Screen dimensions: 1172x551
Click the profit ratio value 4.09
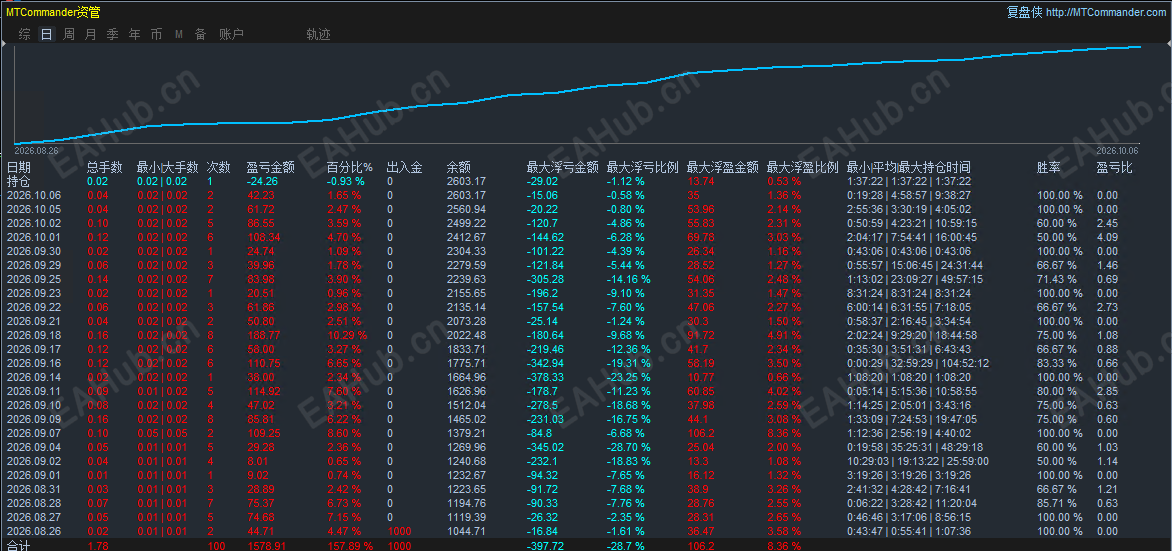coord(1107,237)
